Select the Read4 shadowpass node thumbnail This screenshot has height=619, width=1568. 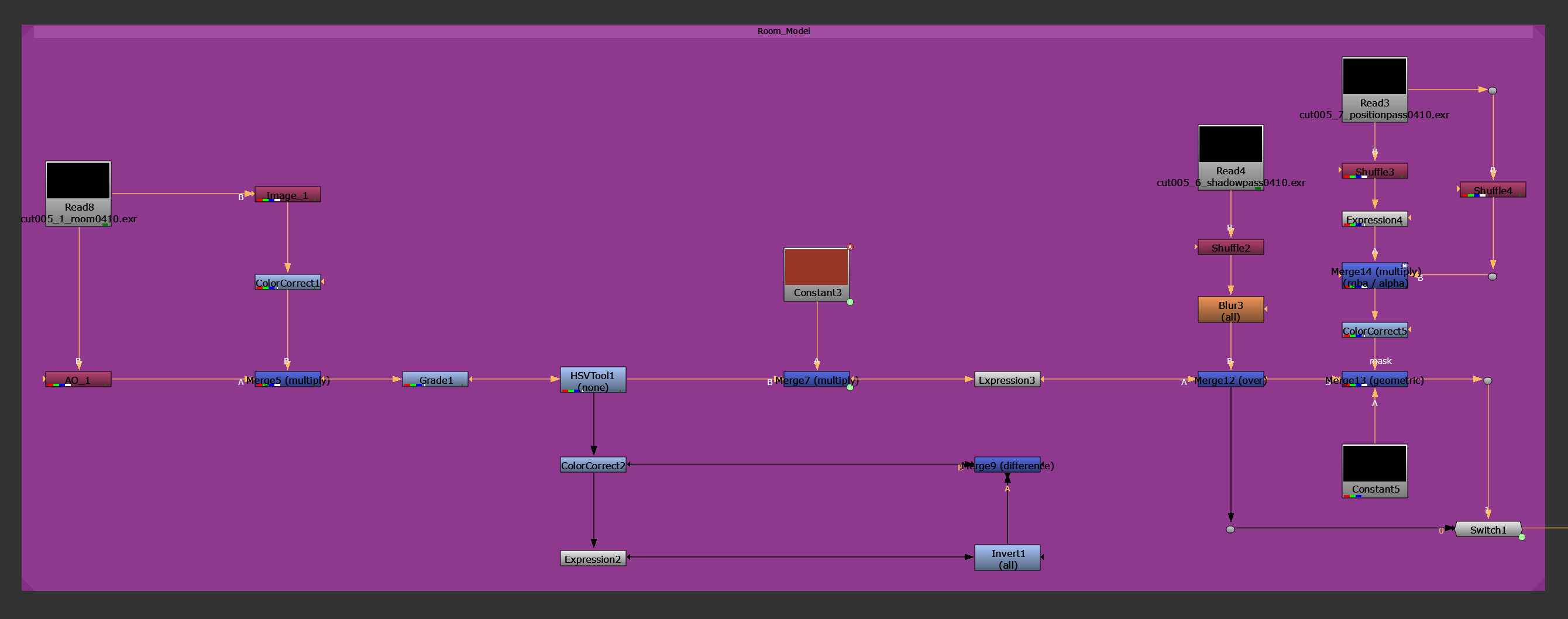pos(1230,145)
